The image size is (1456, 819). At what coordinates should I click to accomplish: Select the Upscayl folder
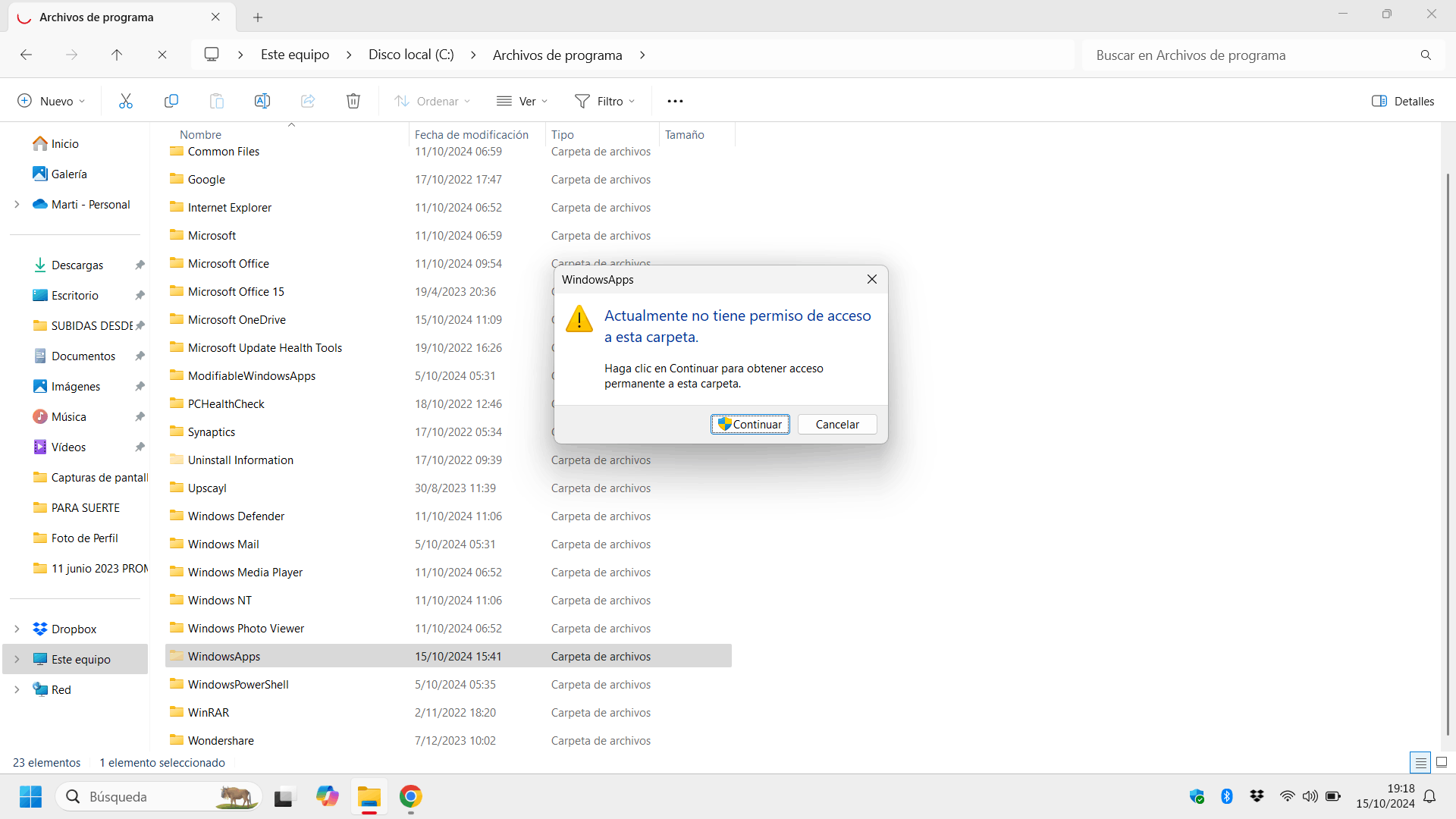[448, 488]
